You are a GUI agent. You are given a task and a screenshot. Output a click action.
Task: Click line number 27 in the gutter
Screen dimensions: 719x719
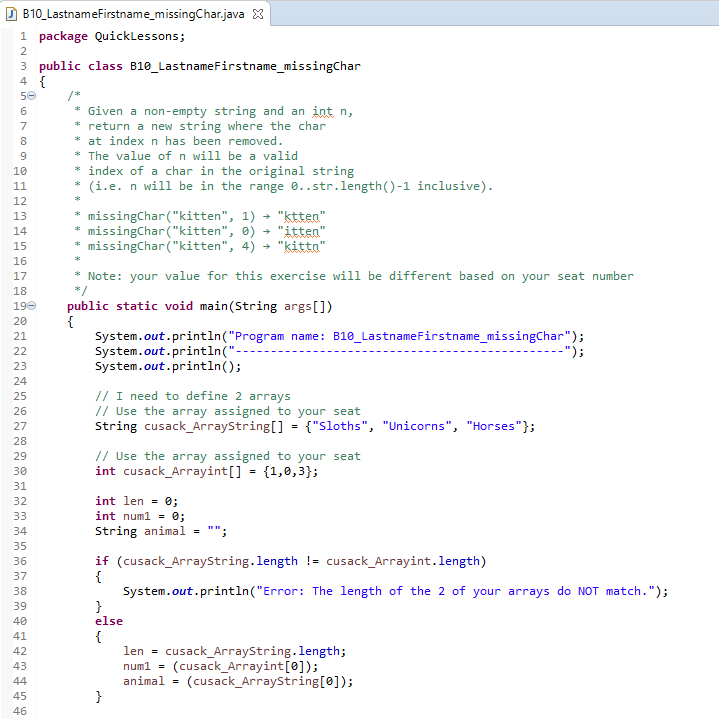[x=20, y=426]
